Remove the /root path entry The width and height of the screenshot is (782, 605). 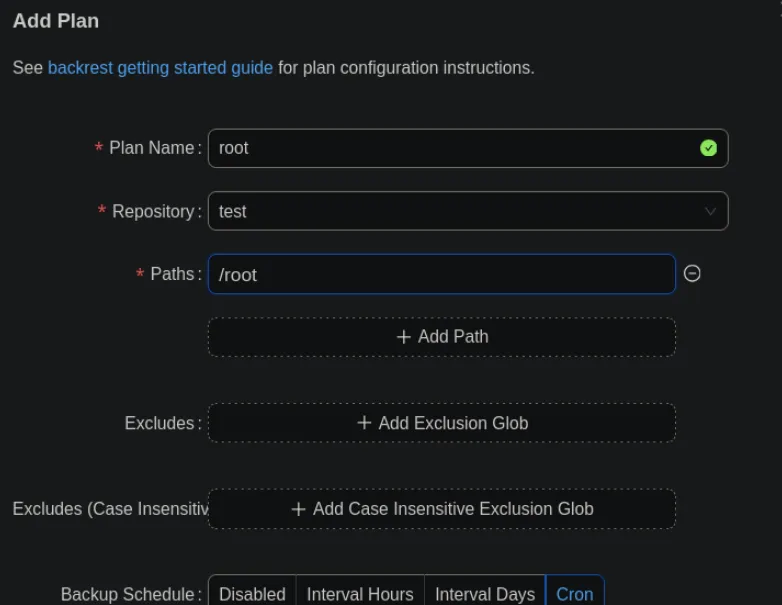point(692,273)
